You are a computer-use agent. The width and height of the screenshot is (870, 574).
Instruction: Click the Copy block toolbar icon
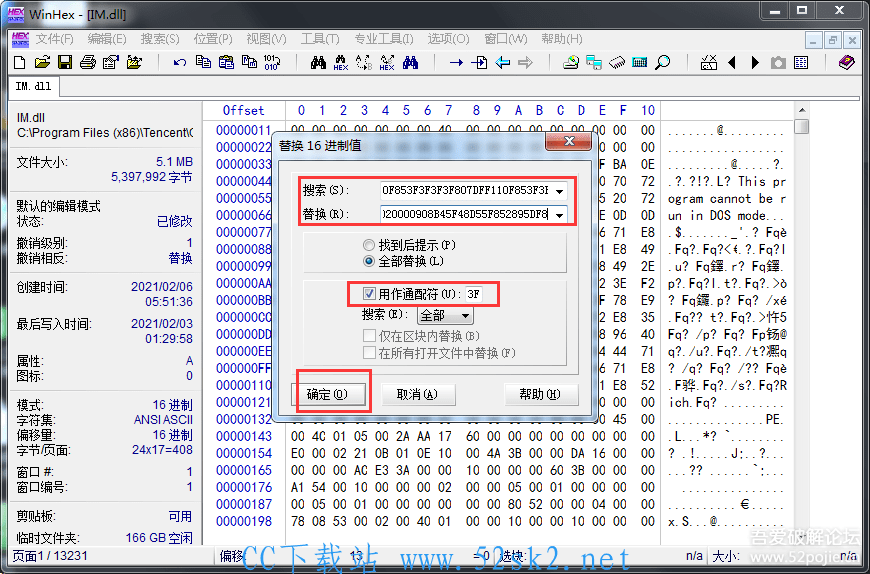point(203,62)
